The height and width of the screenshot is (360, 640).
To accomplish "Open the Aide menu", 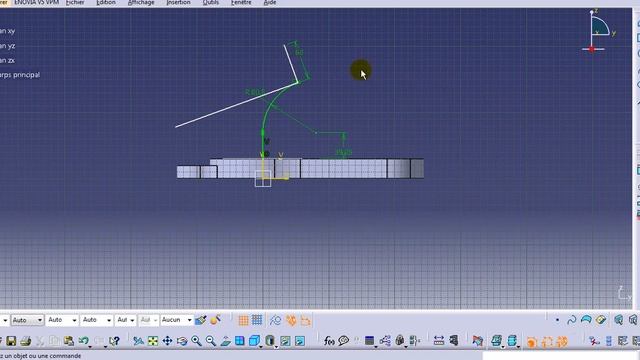I will tap(270, 2).
